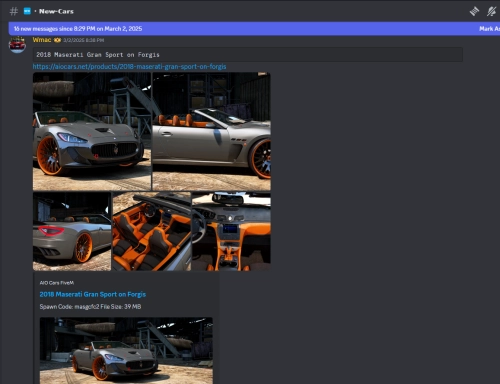Click the New-Cars channel title

tap(56, 11)
